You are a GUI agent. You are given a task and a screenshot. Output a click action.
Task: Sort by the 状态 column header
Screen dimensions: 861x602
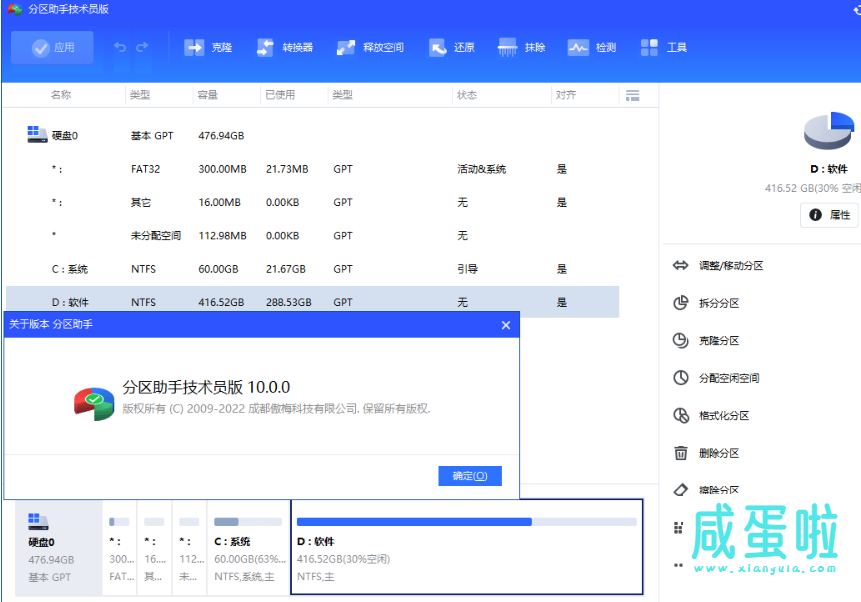467,95
